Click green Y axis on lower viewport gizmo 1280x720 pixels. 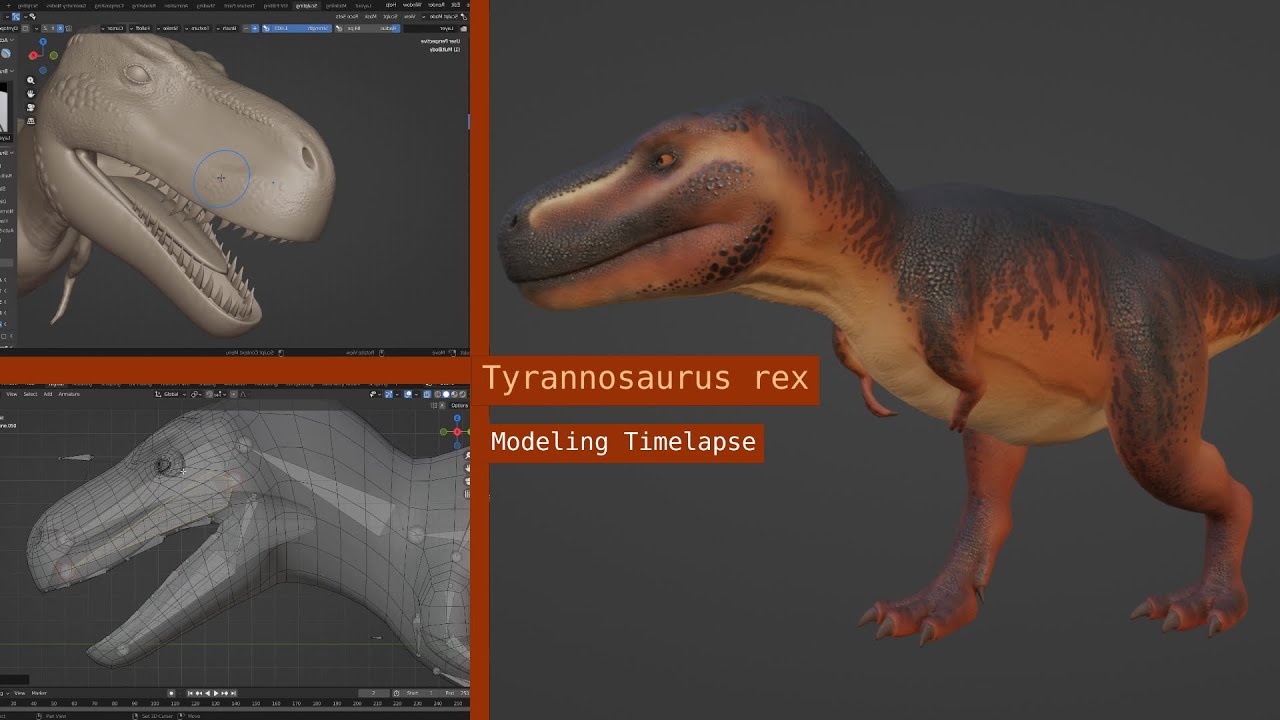443,432
